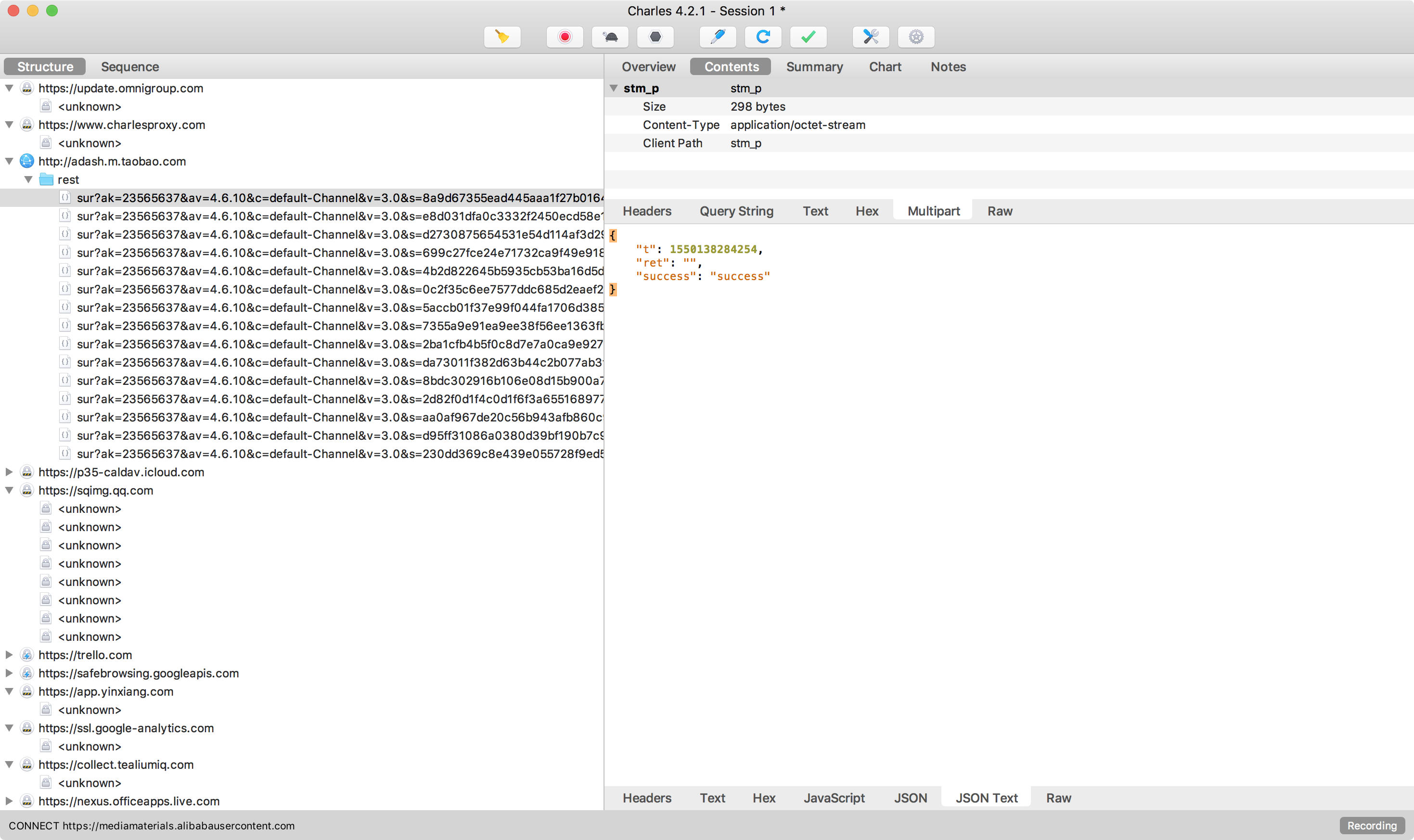This screenshot has height=840, width=1414.
Task: Open the Summary tab
Action: coord(814,67)
